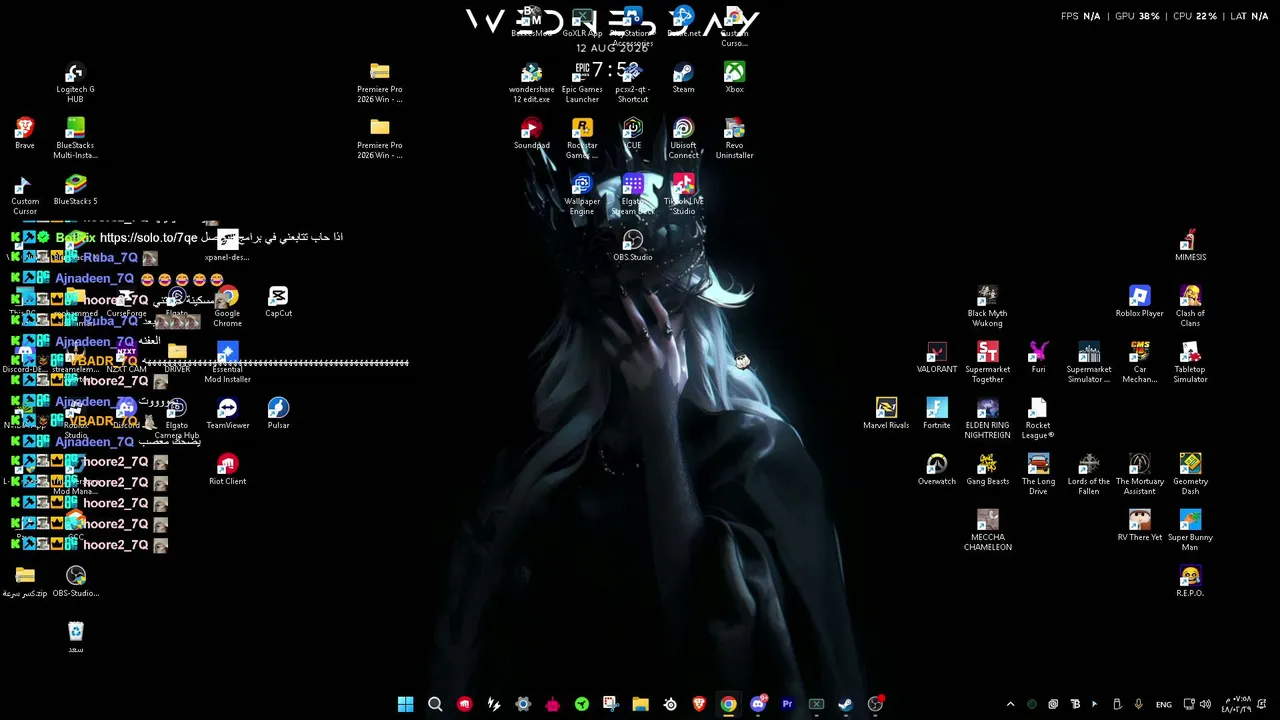
Task: Launch Brave browser from the desktop
Action: tap(25, 134)
